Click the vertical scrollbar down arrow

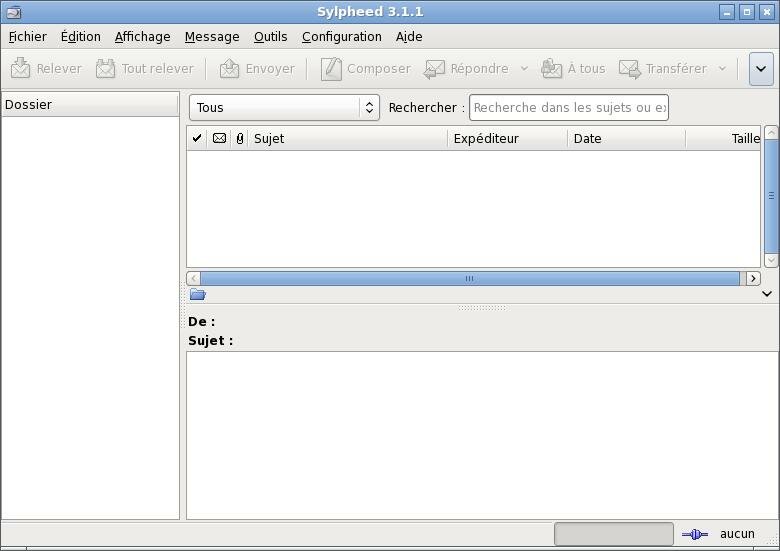771,260
